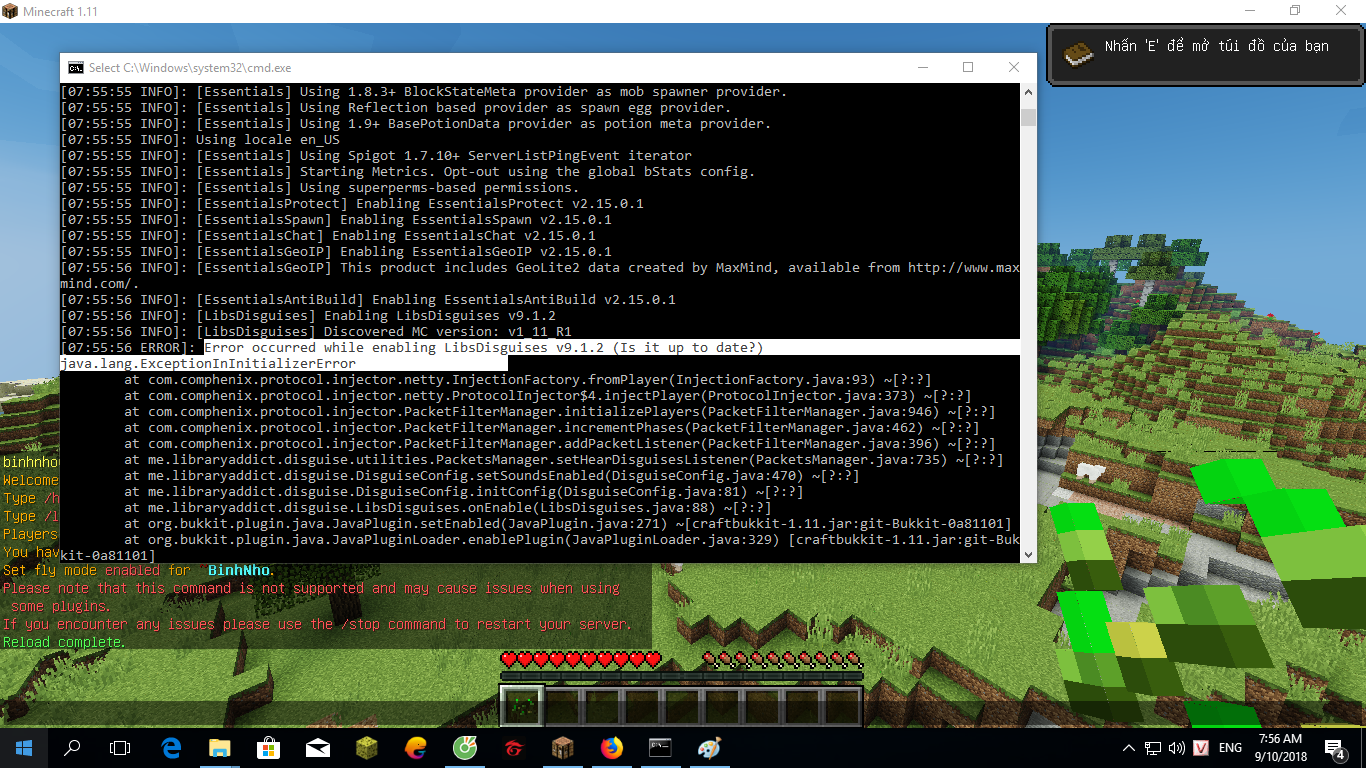Click "Reflection based provider as spawn egg" line

[396, 108]
